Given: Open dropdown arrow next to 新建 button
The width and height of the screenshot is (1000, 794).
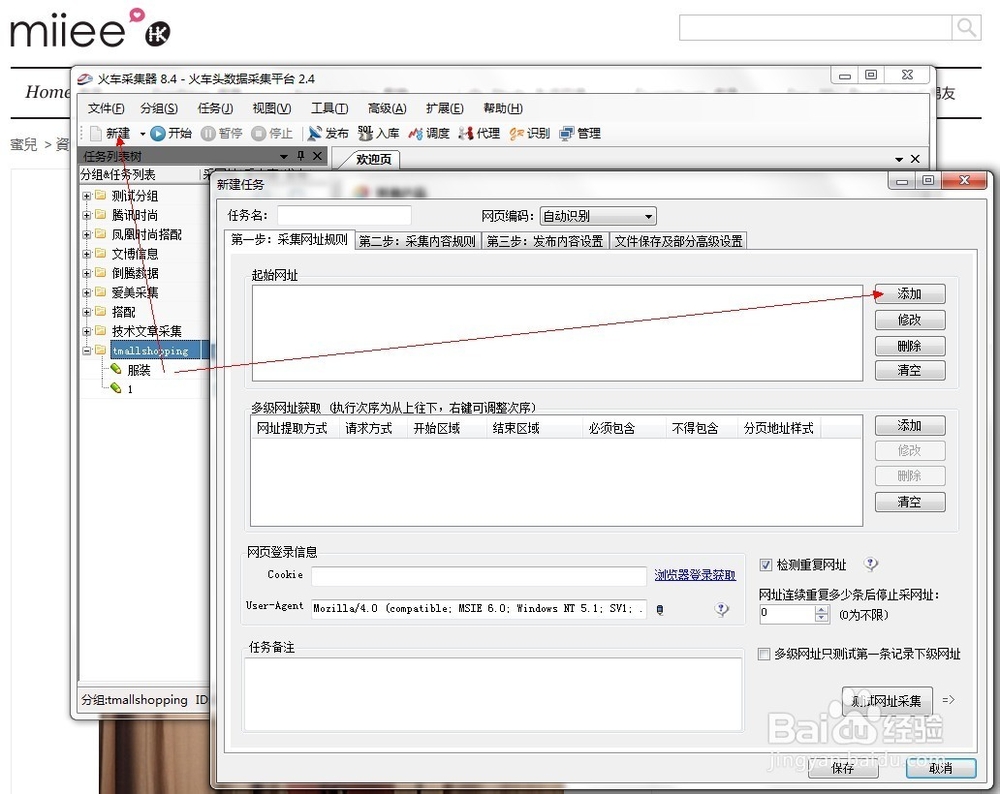Looking at the screenshot, I should 142,134.
